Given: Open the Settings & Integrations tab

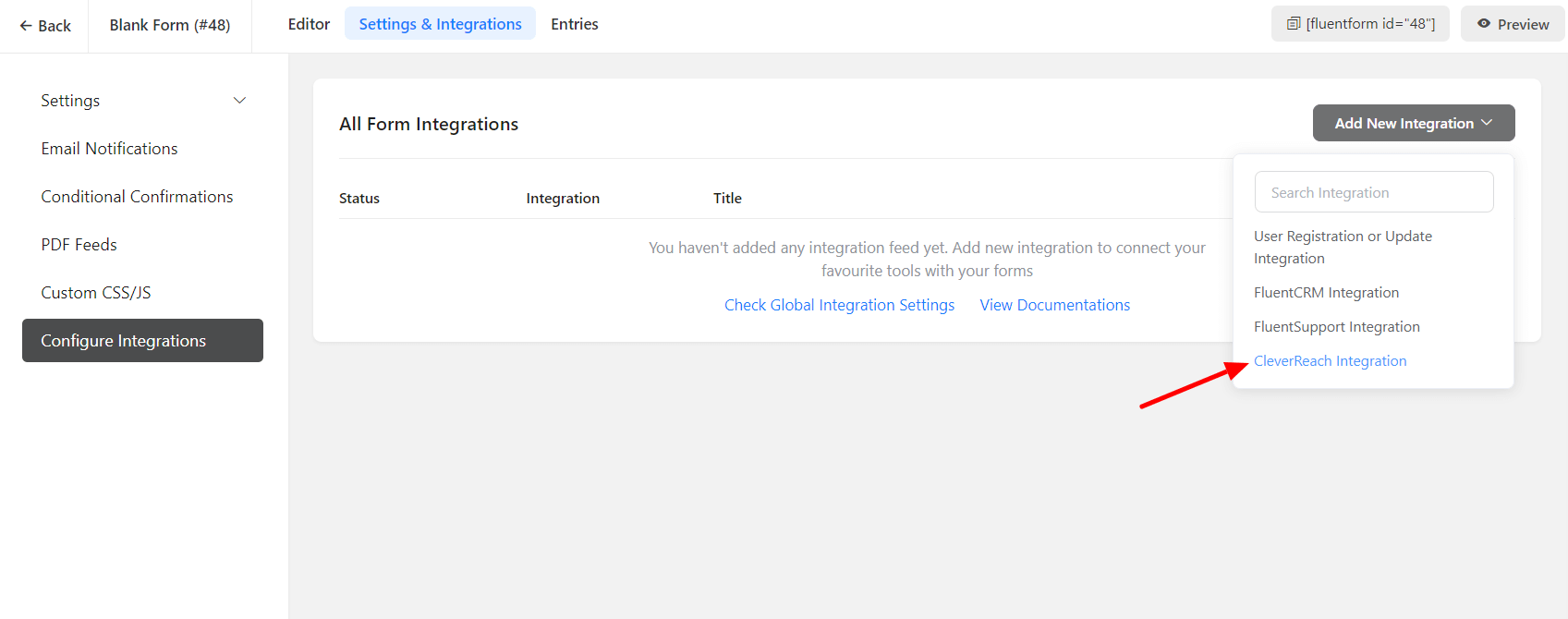Looking at the screenshot, I should coord(440,24).
